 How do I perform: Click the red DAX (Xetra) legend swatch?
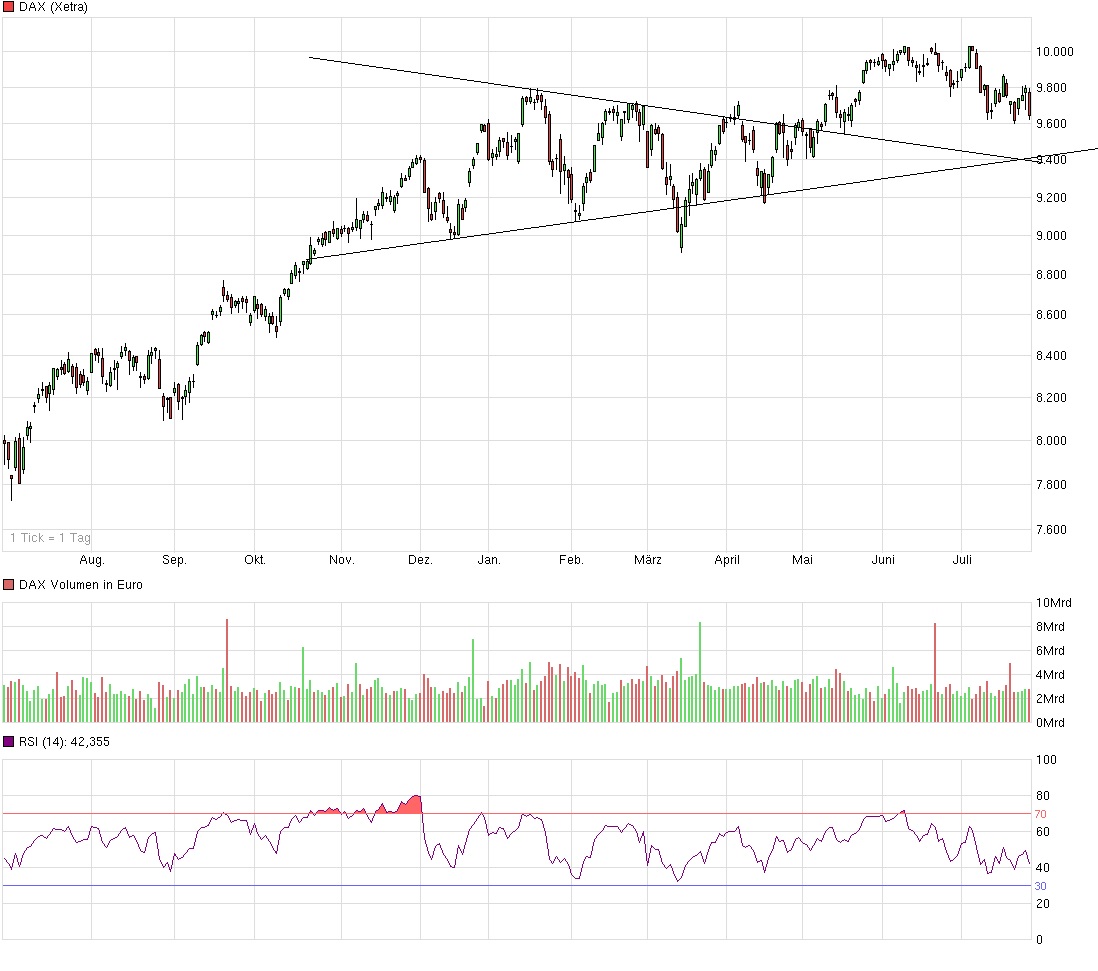pyautogui.click(x=8, y=7)
